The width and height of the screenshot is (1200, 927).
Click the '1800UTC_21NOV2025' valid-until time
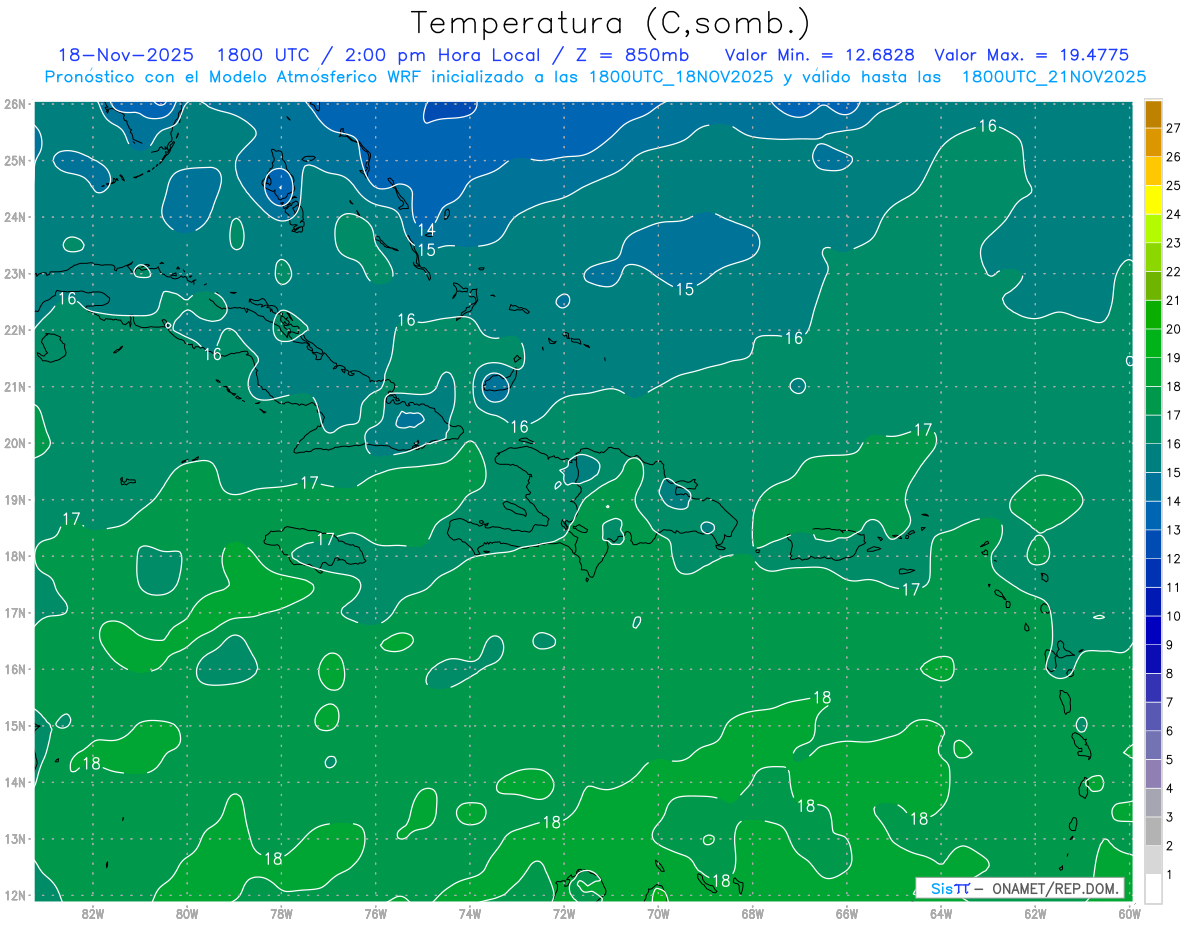(1054, 77)
